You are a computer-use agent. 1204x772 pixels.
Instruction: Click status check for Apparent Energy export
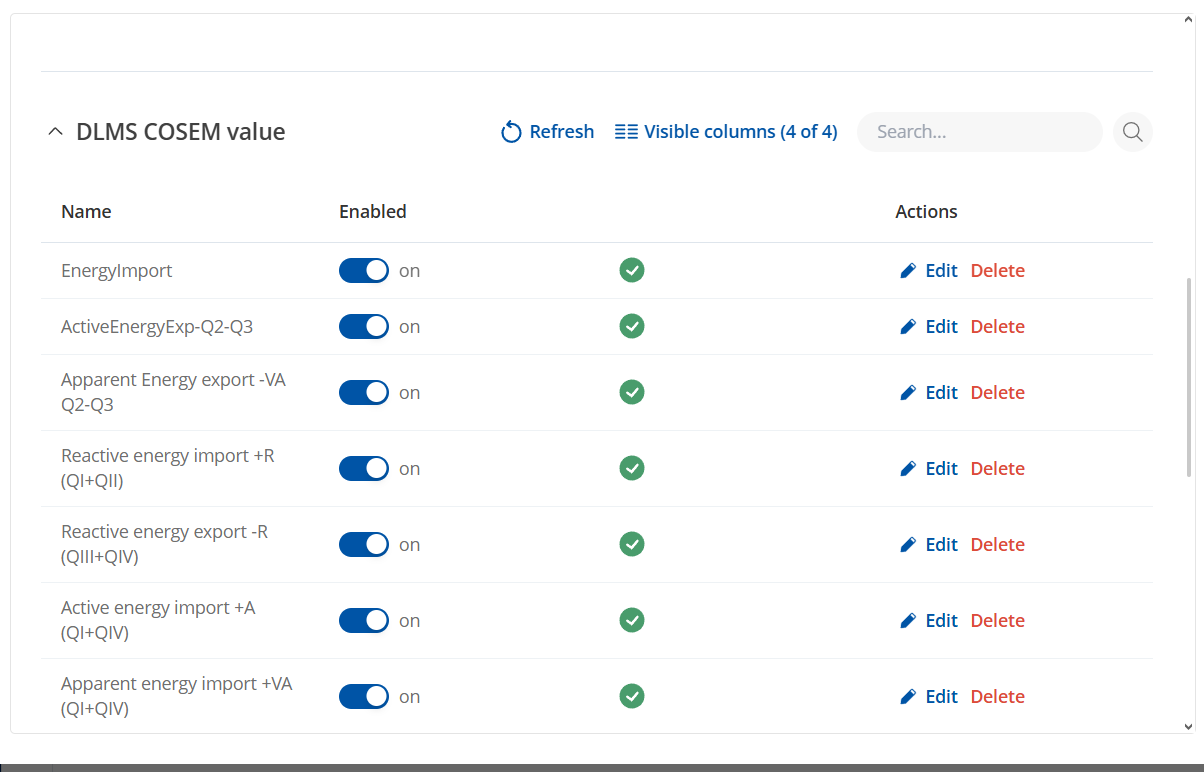point(631,392)
